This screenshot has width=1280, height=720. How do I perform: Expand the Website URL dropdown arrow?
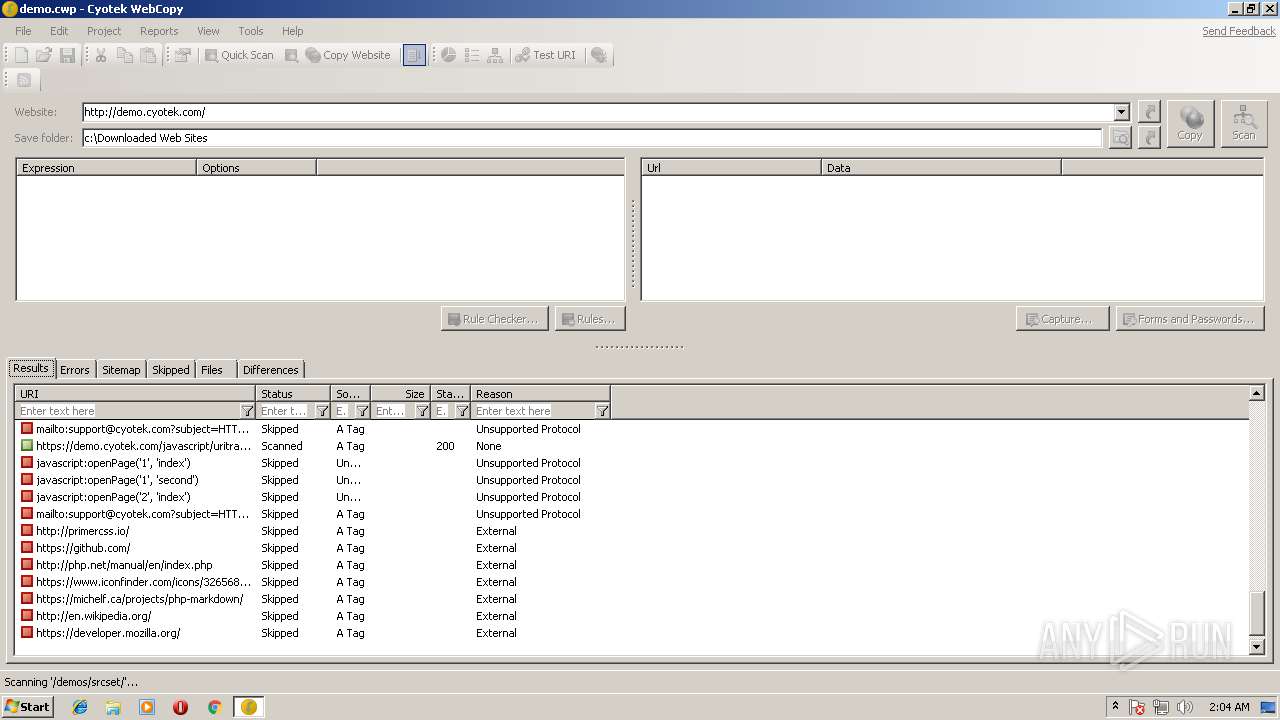click(x=1121, y=112)
